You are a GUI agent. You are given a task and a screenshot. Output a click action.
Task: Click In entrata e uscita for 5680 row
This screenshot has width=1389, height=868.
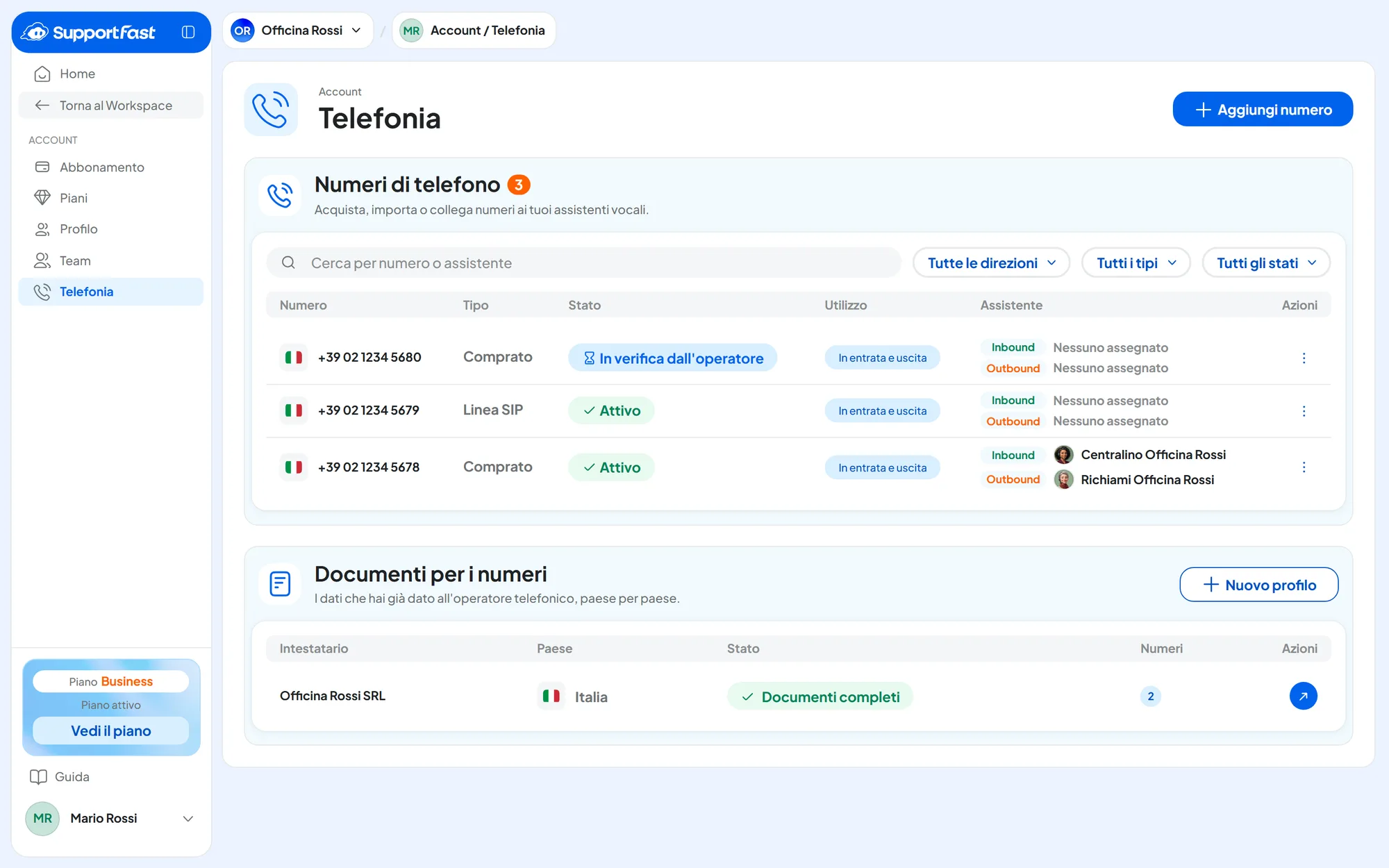pos(882,358)
